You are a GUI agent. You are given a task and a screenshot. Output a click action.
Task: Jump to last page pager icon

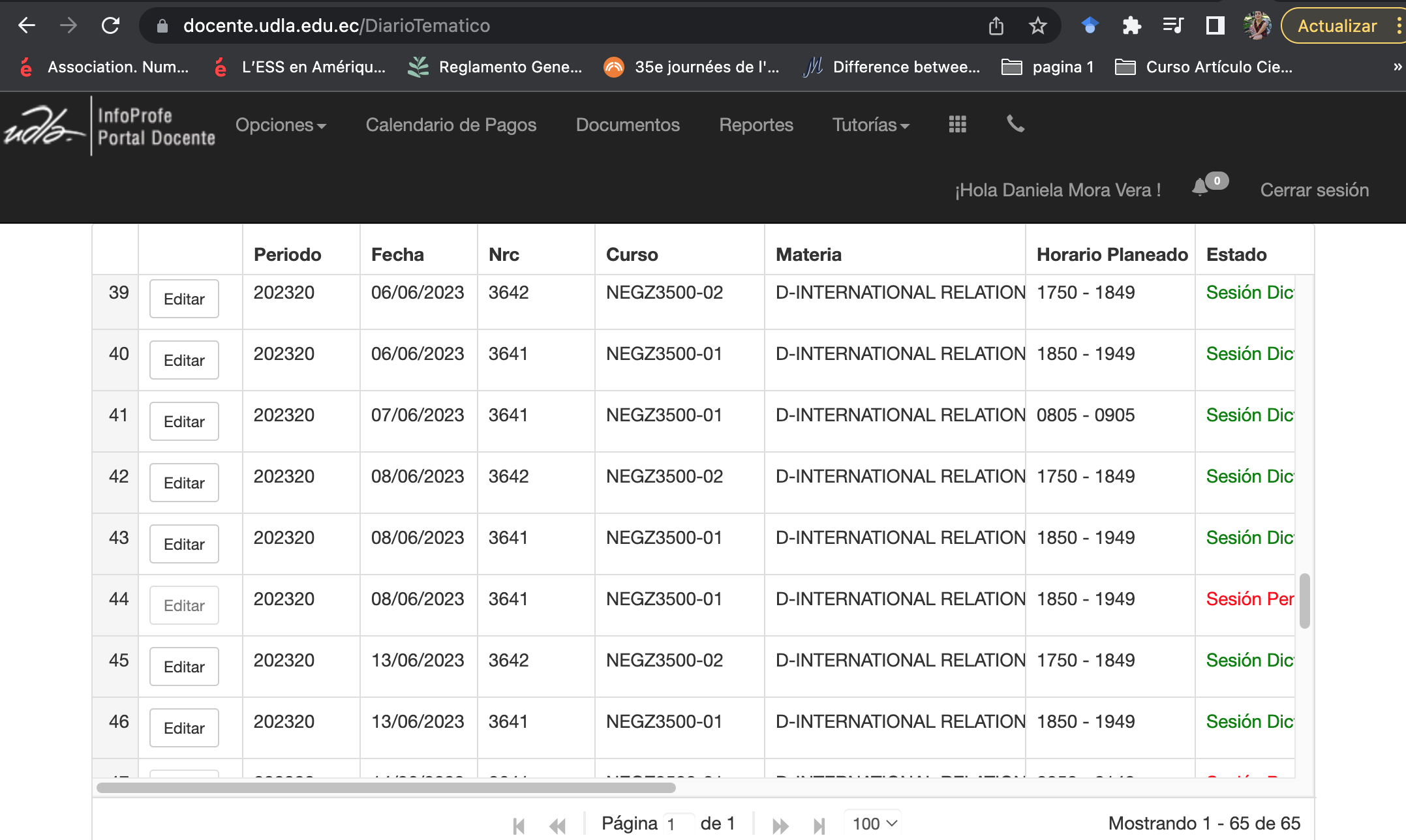(x=819, y=825)
